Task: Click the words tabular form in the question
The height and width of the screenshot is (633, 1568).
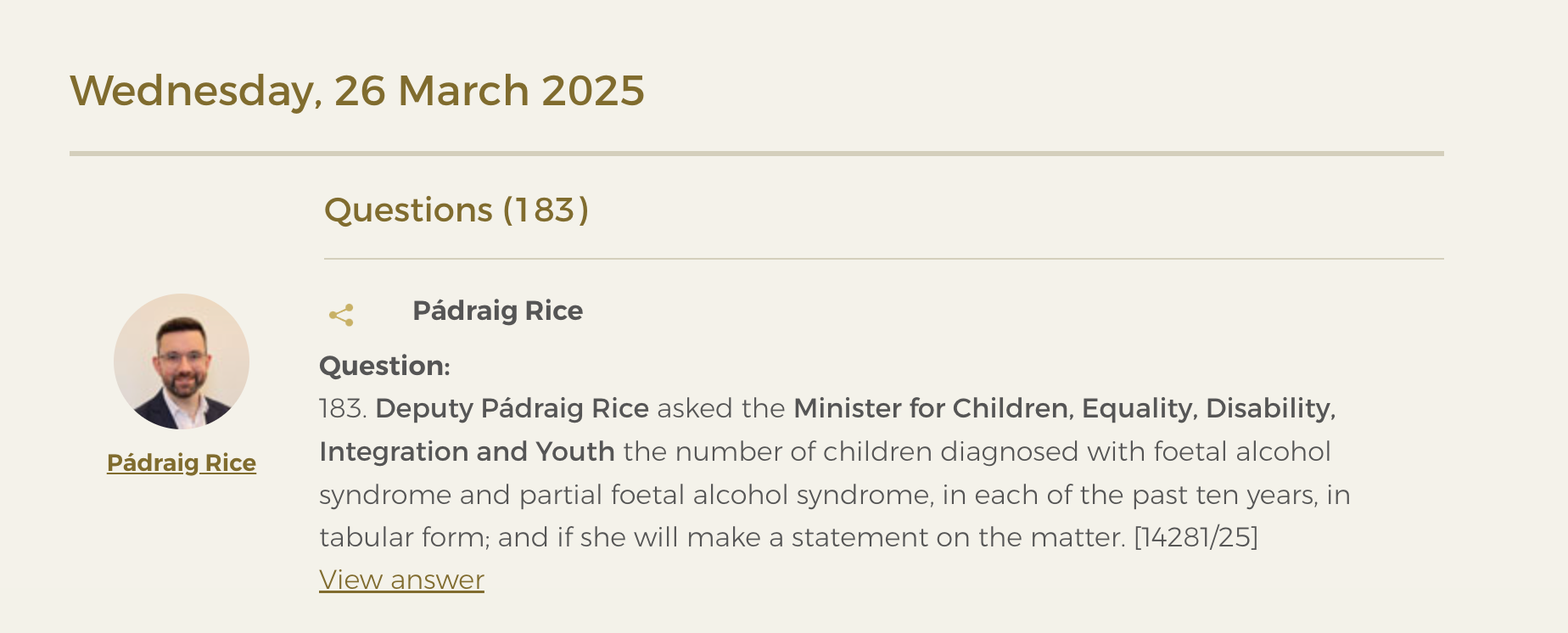Action: pyautogui.click(x=401, y=537)
